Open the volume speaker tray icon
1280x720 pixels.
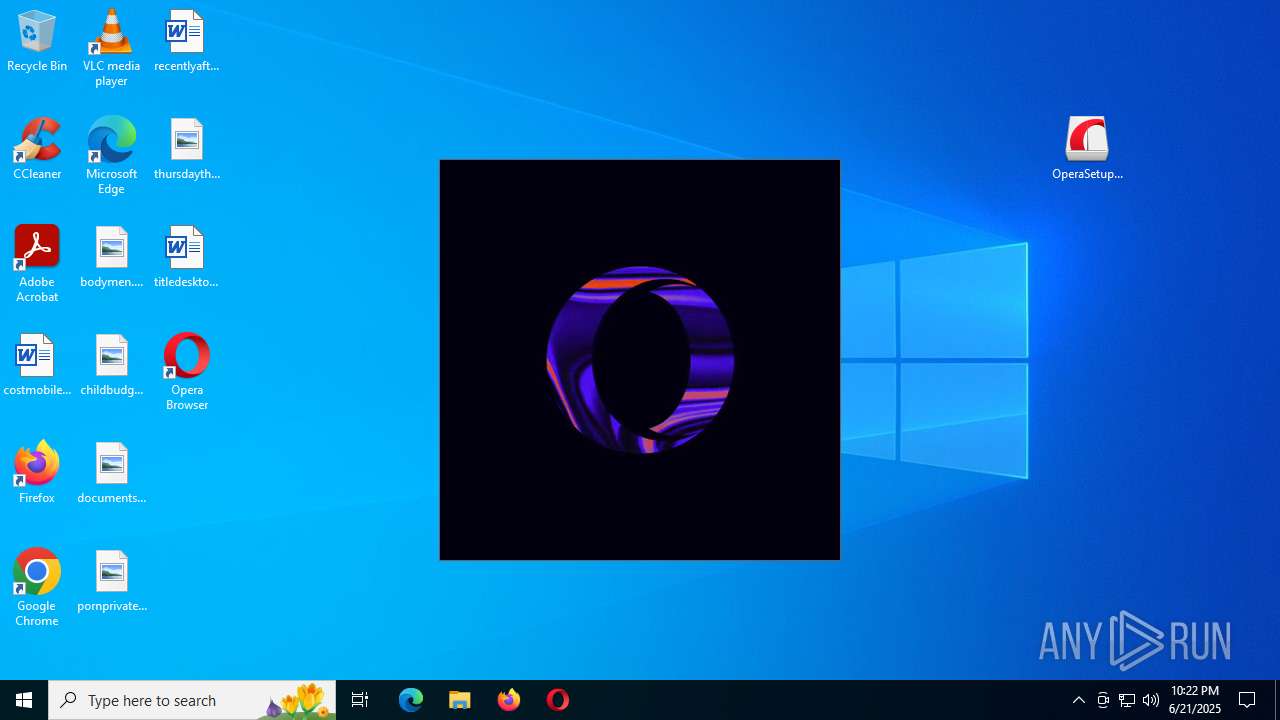point(1151,700)
